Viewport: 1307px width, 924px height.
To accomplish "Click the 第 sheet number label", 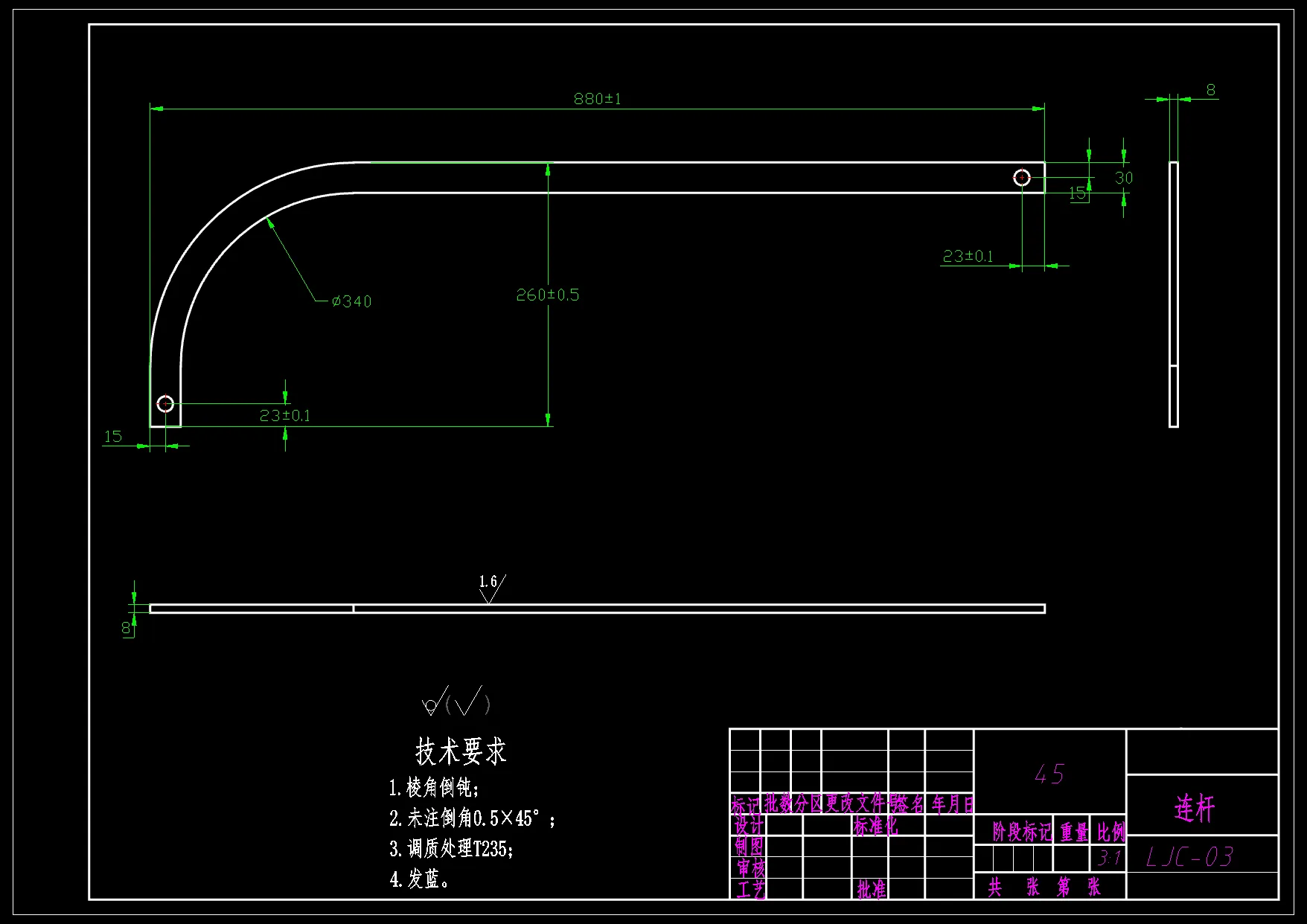I will 1064,887.
